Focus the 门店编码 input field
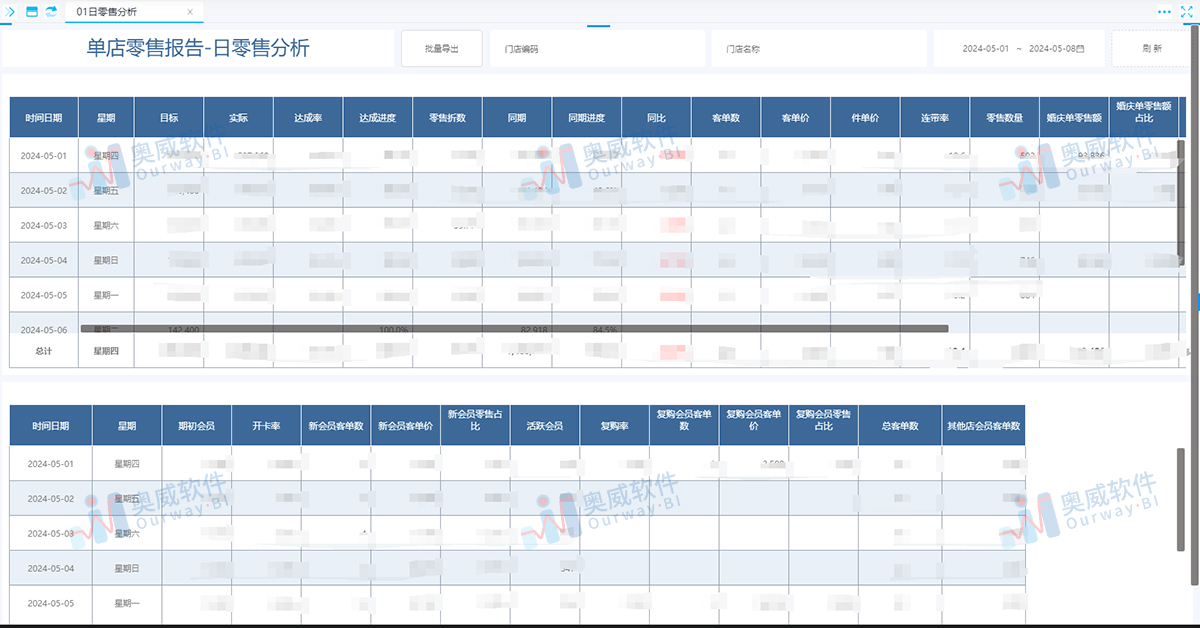Screen dimensions: 1200x628 click(597, 48)
